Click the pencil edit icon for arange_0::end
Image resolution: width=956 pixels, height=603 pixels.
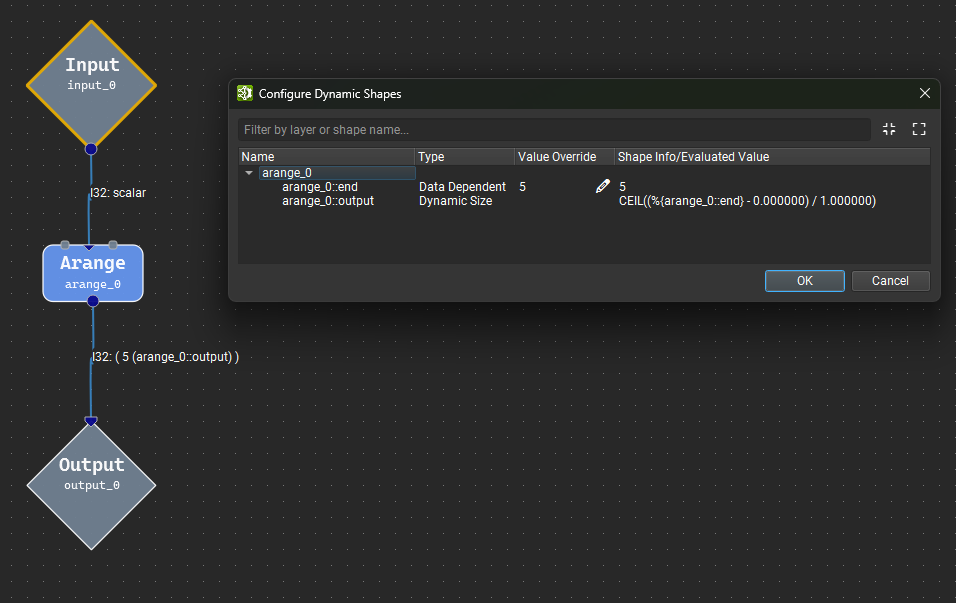point(602,187)
